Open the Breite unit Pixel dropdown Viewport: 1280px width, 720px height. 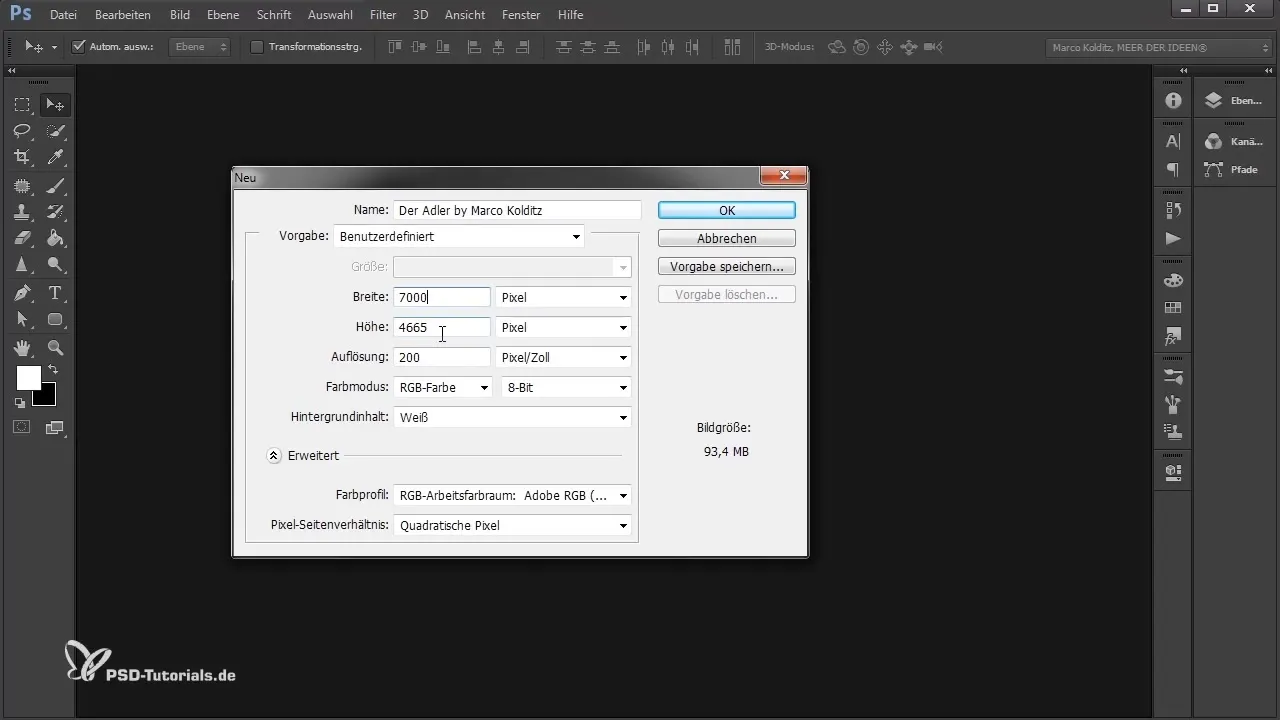(564, 298)
